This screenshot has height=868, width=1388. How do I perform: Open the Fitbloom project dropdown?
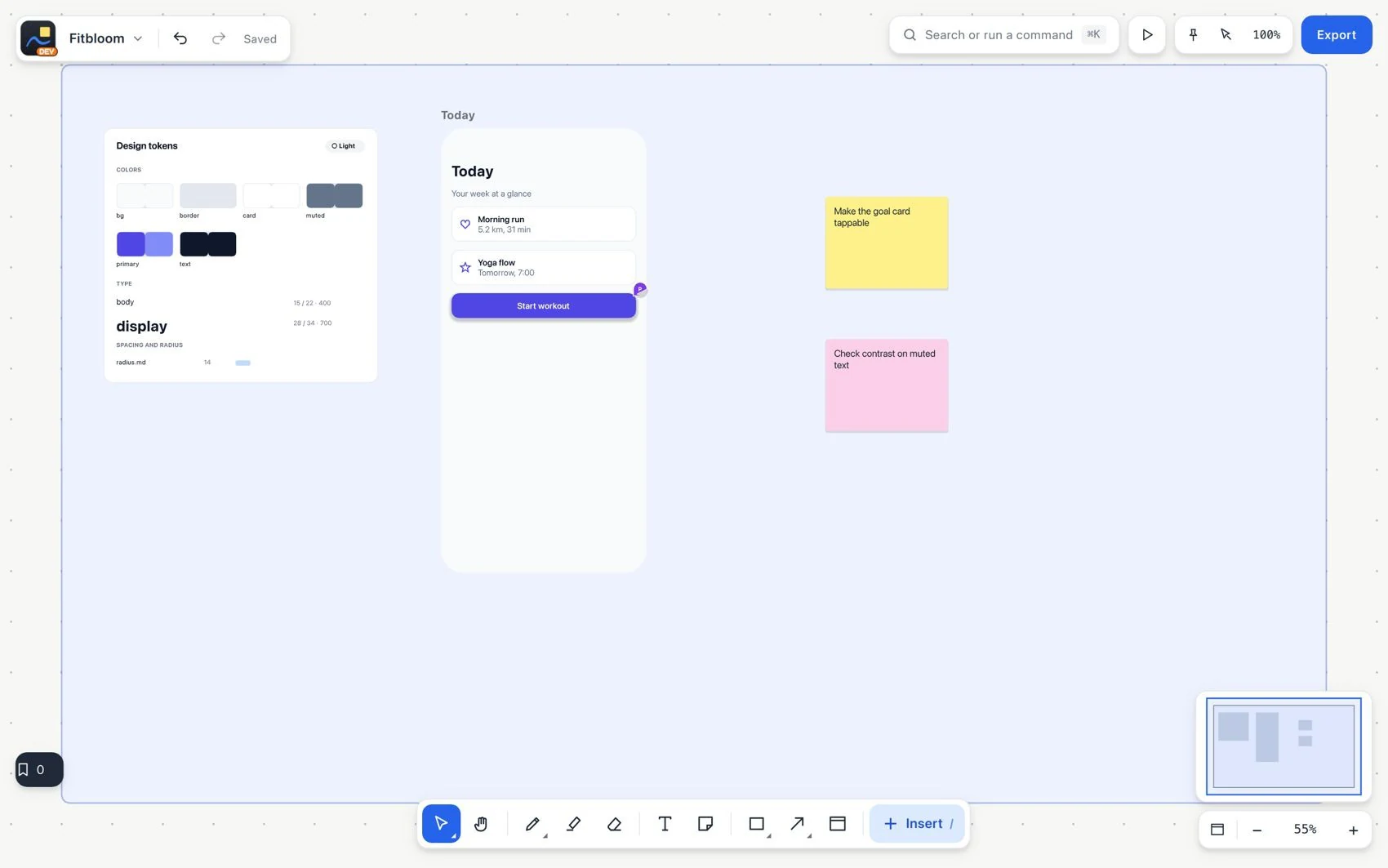pyautogui.click(x=105, y=38)
